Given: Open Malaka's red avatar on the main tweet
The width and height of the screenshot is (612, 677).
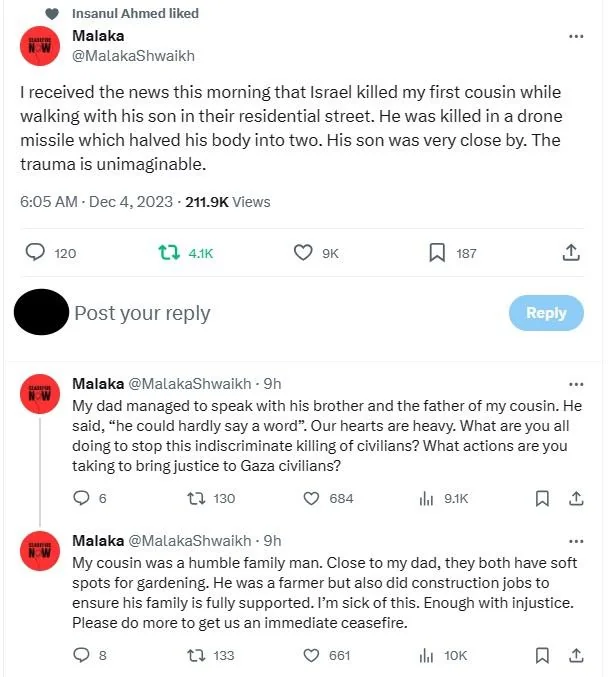Looking at the screenshot, I should [x=40, y=46].
